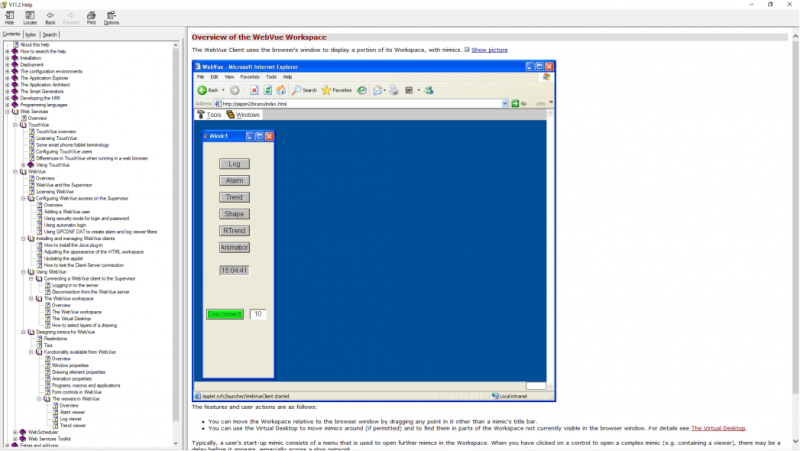Screen dimensions: 800x451
Task: Expand The Application Architect book
Action: [7, 85]
